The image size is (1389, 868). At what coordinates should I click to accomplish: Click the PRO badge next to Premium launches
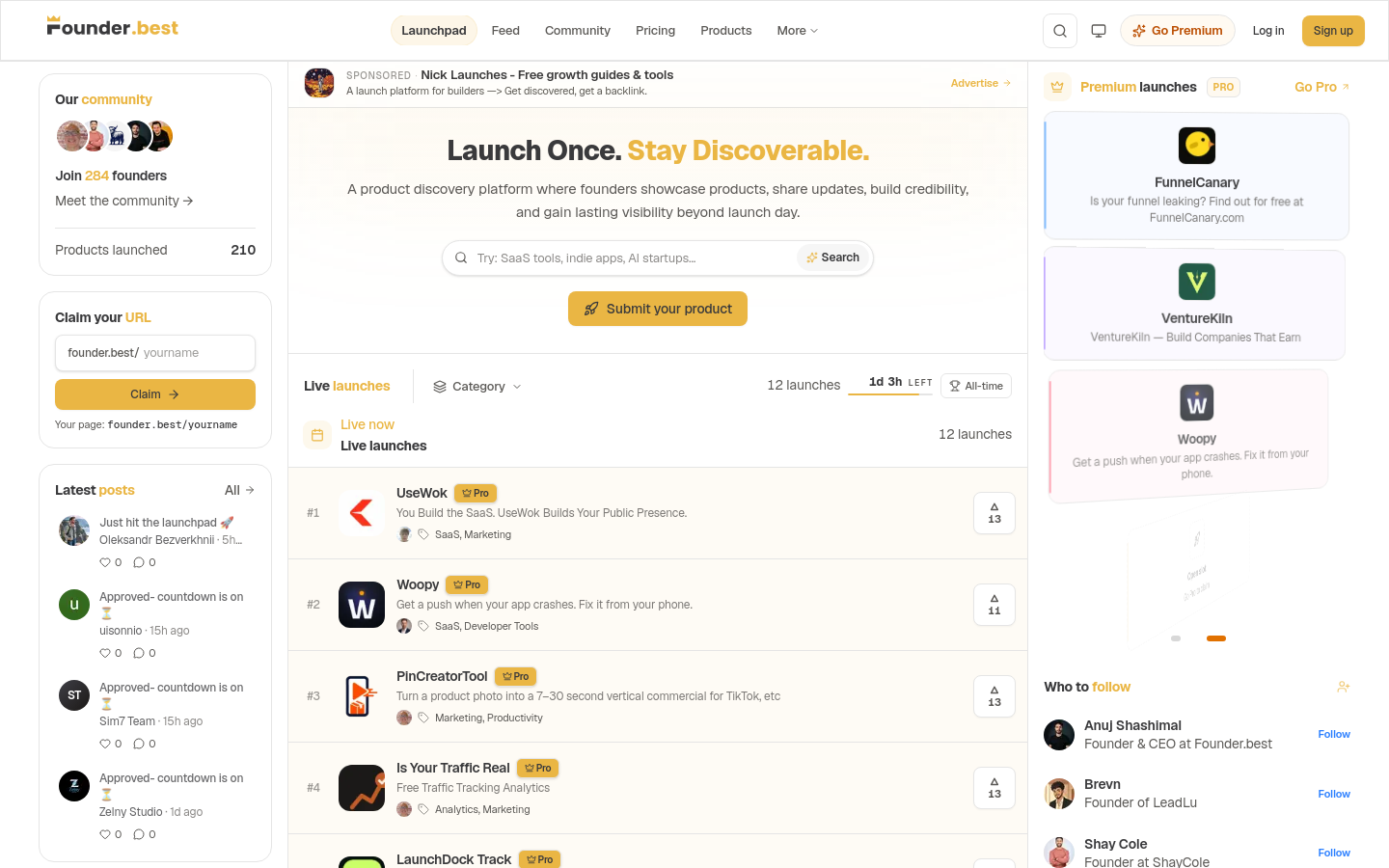pos(1223,87)
